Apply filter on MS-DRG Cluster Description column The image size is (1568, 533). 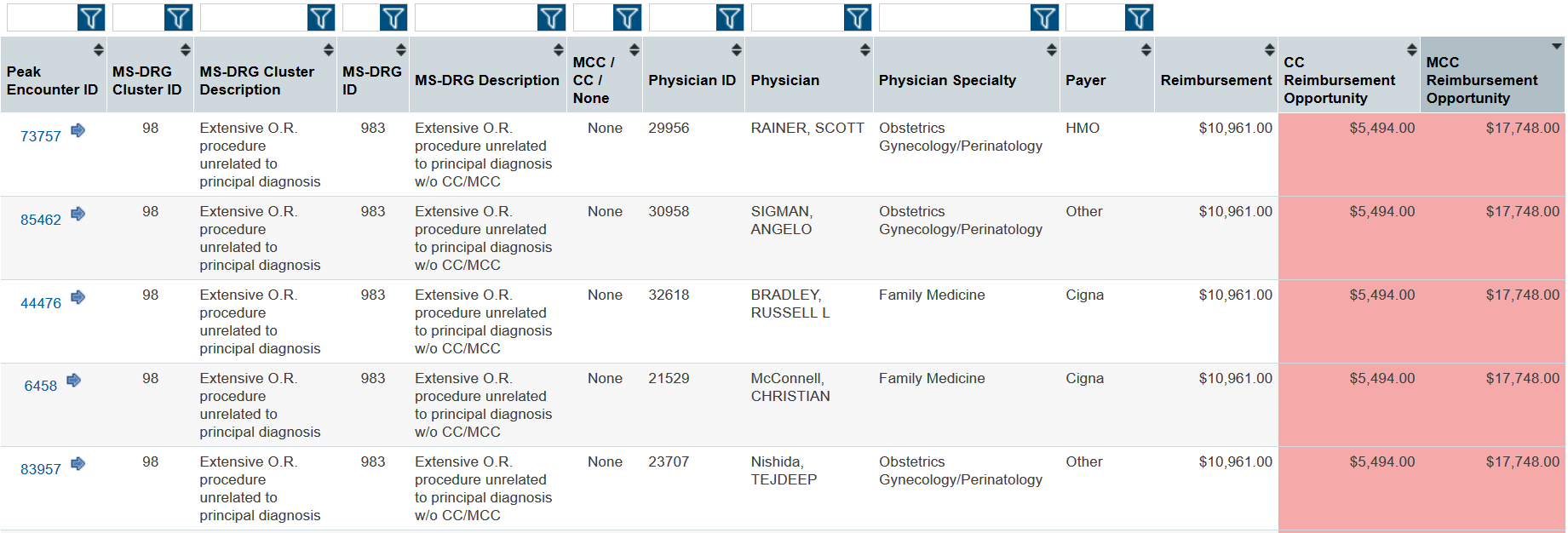click(321, 18)
